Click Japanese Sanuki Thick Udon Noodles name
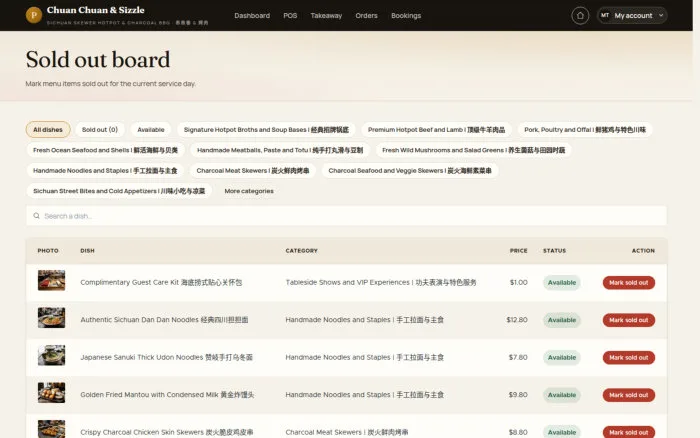700x438 pixels. click(167, 358)
